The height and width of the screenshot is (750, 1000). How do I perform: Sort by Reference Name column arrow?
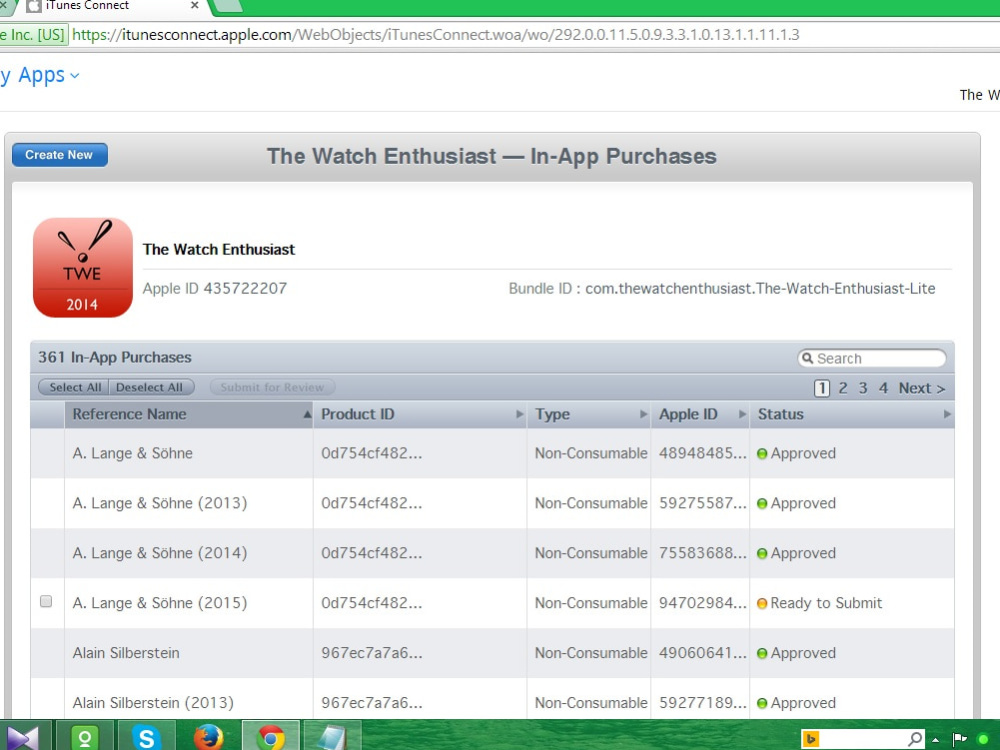pyautogui.click(x=307, y=415)
